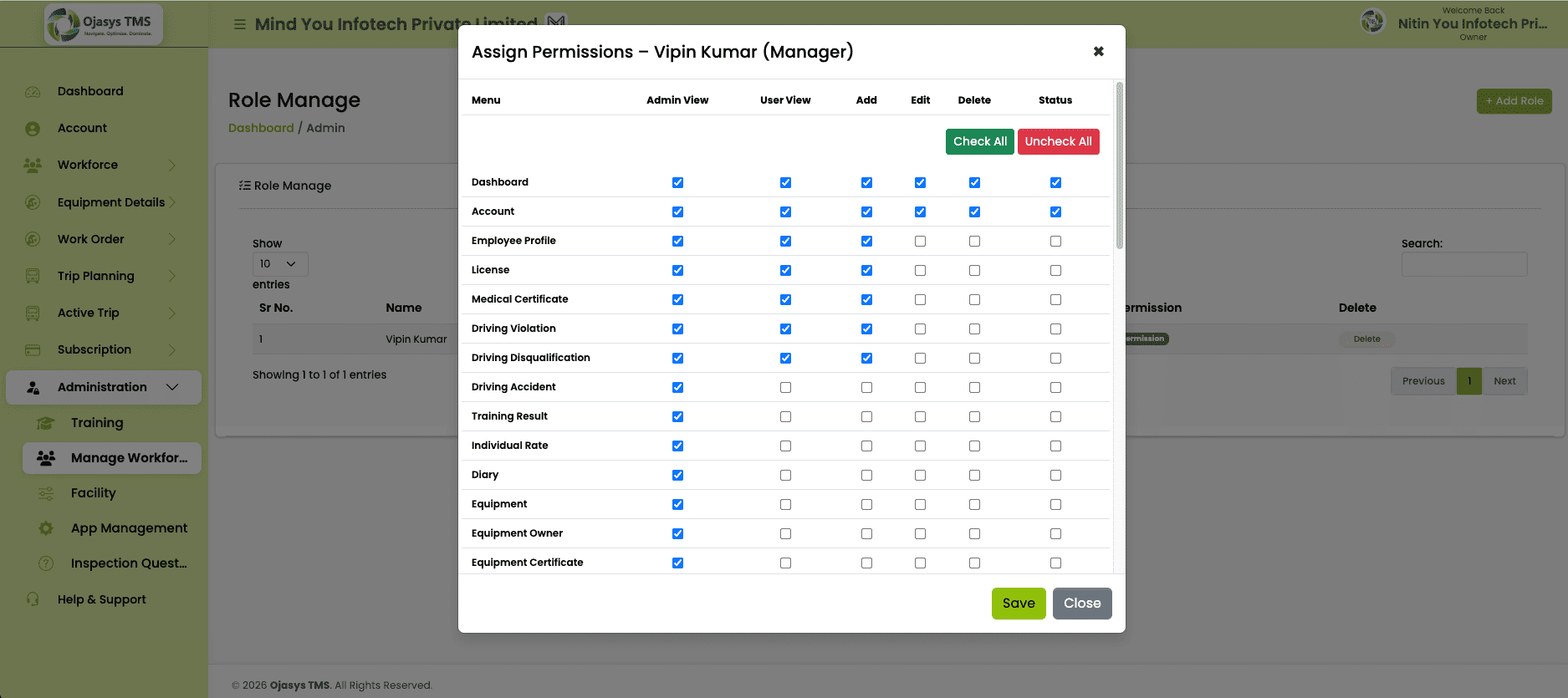Close the Assign Permissions dialog with X
Viewport: 1568px width, 698px height.
tap(1099, 51)
